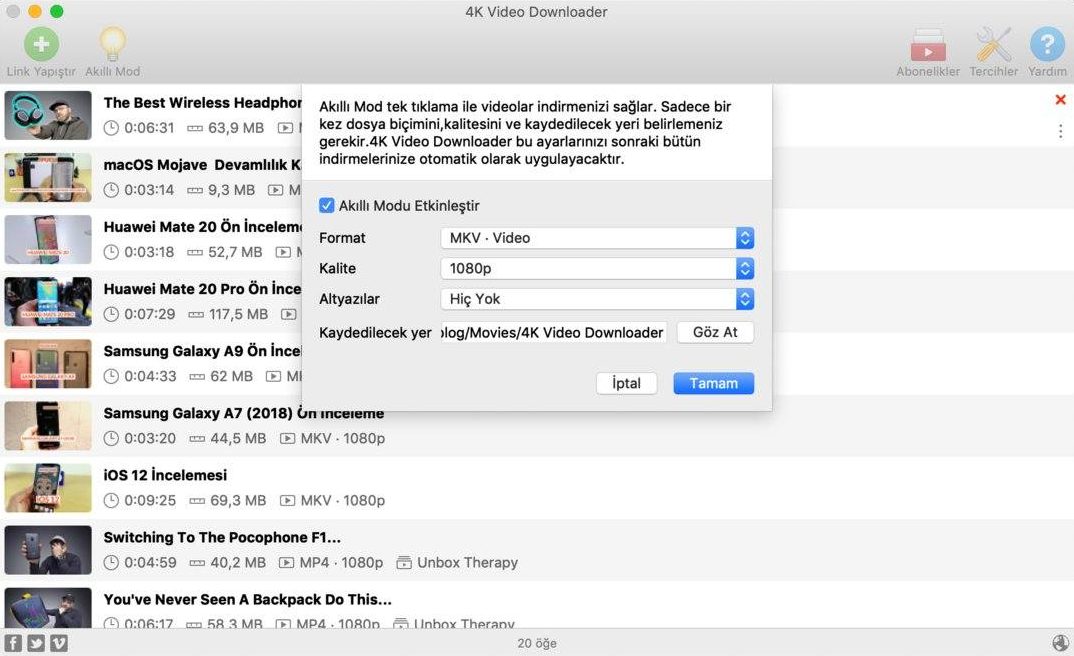Open Tercihler preferences tools icon

pos(993,45)
